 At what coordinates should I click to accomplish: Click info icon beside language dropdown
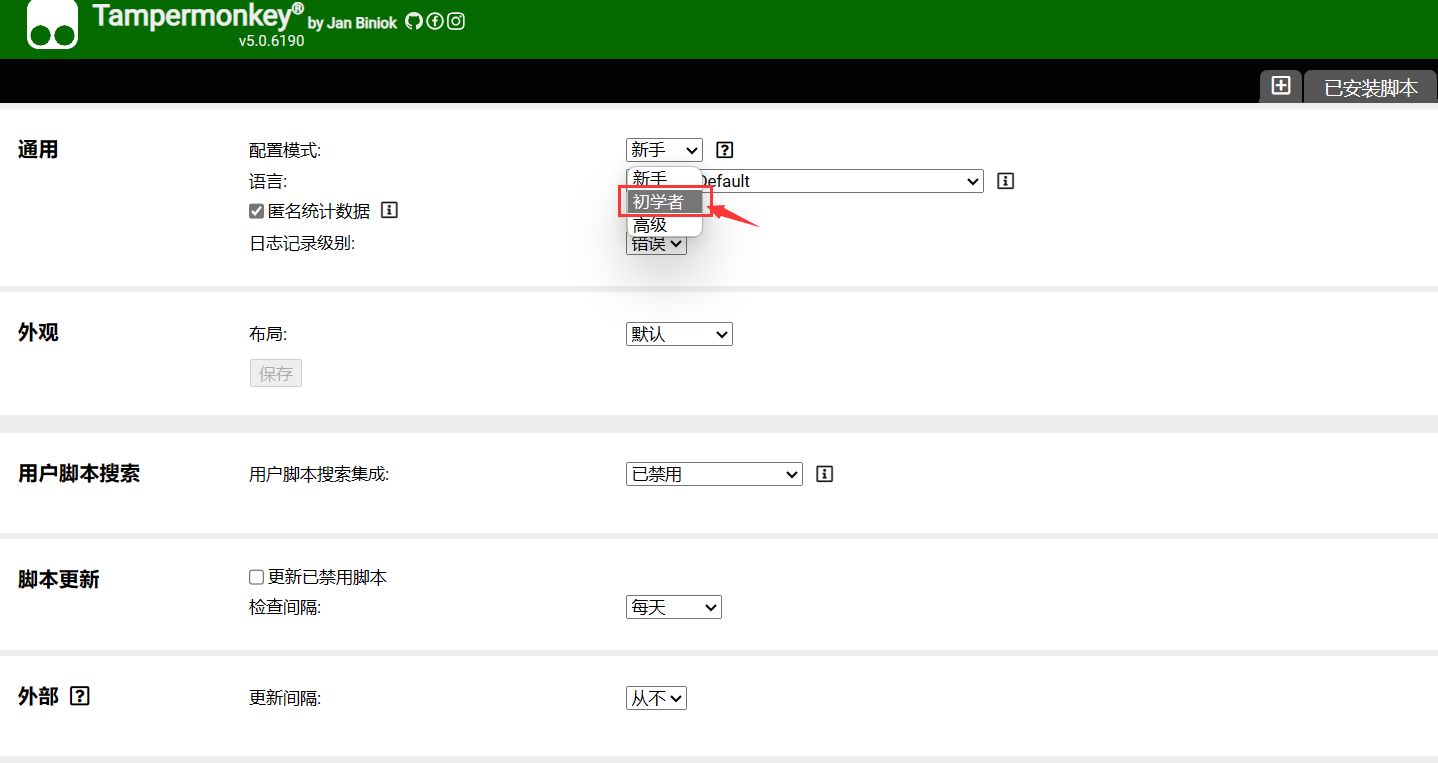pyautogui.click(x=1006, y=181)
